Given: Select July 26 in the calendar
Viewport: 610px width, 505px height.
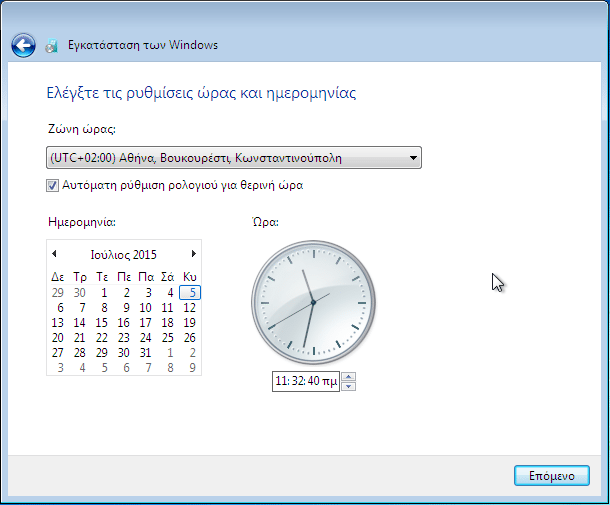Looking at the screenshot, I should [190, 338].
